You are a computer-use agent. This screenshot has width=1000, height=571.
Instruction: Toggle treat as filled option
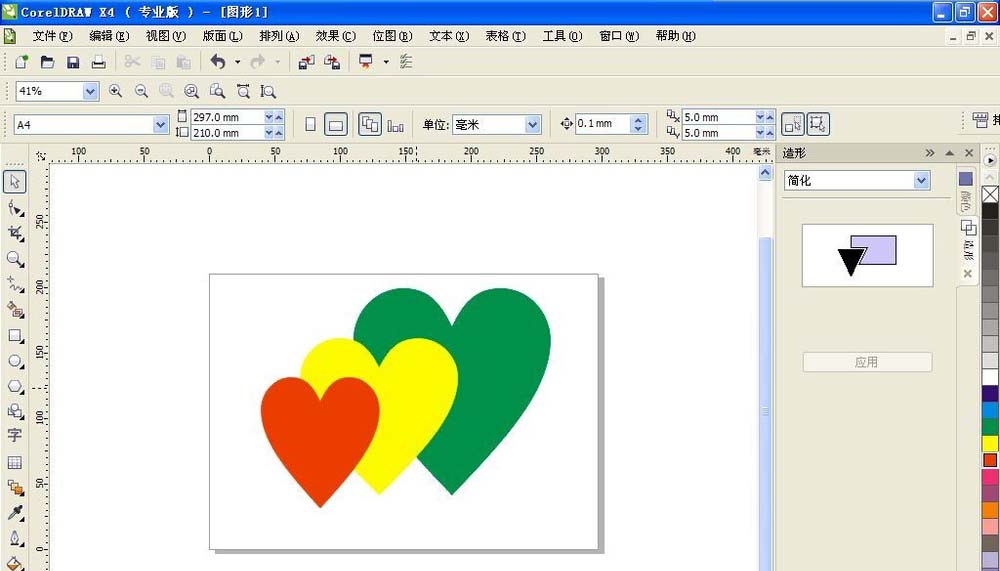[793, 125]
